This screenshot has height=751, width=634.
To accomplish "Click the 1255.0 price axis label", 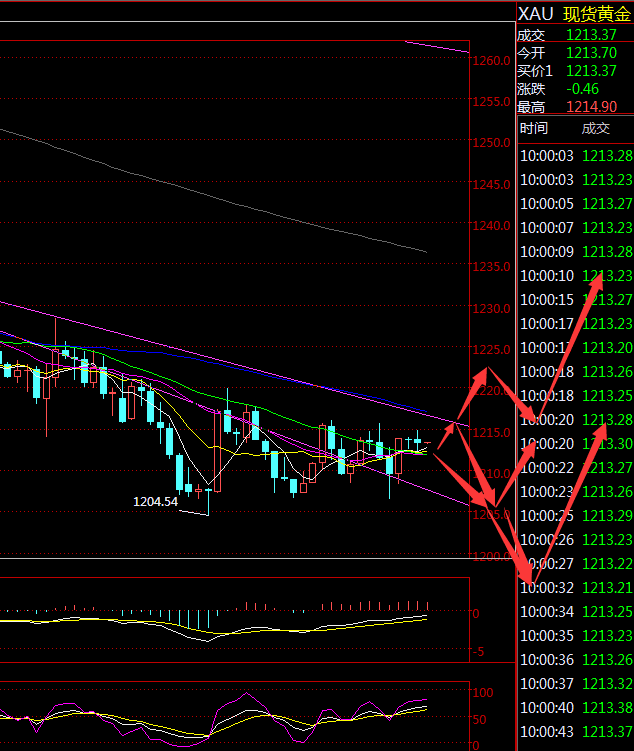I will 491,102.
